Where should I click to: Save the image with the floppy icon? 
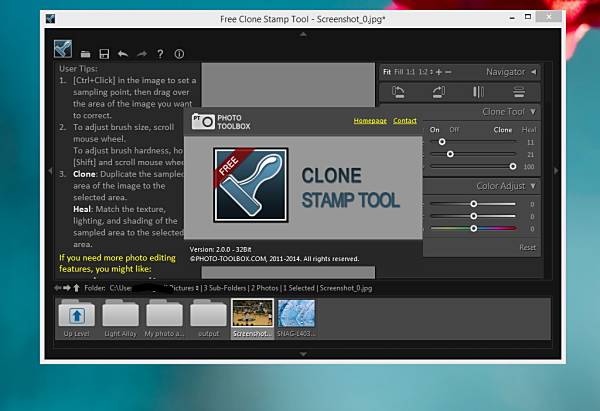(104, 54)
